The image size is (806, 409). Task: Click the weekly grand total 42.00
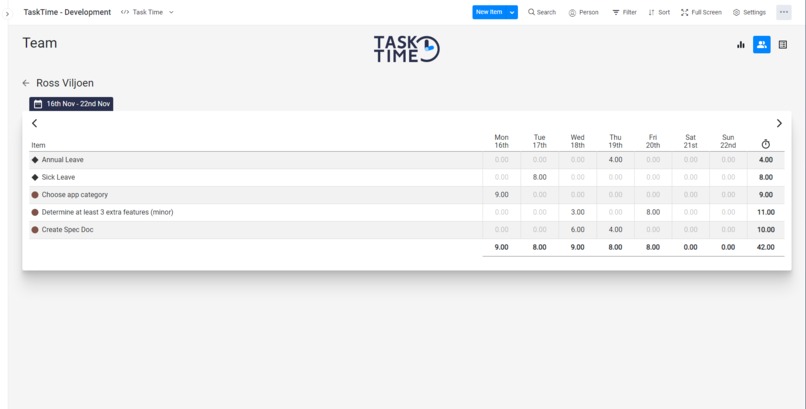[765, 247]
